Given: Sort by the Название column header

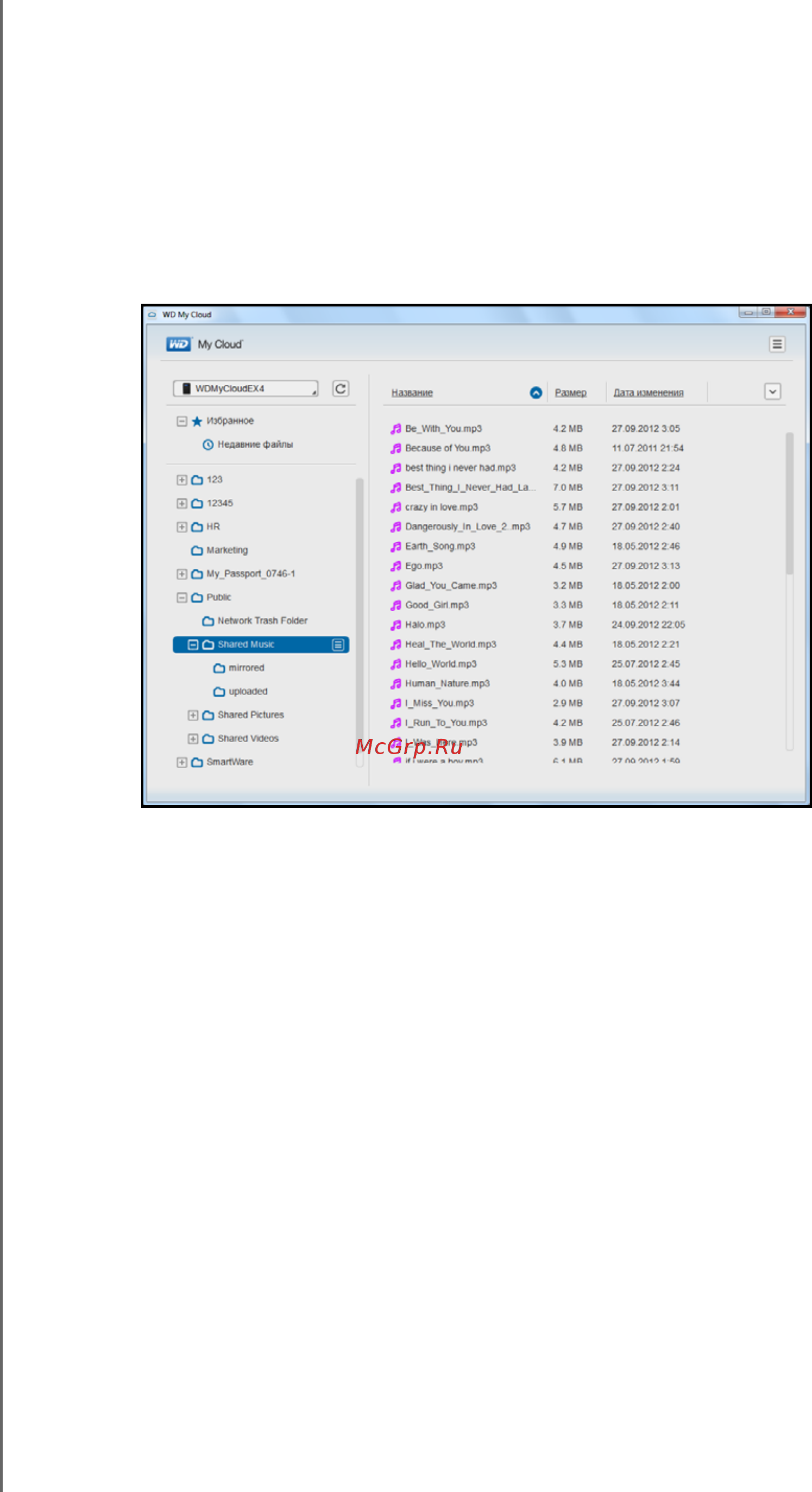Looking at the screenshot, I should (412, 393).
